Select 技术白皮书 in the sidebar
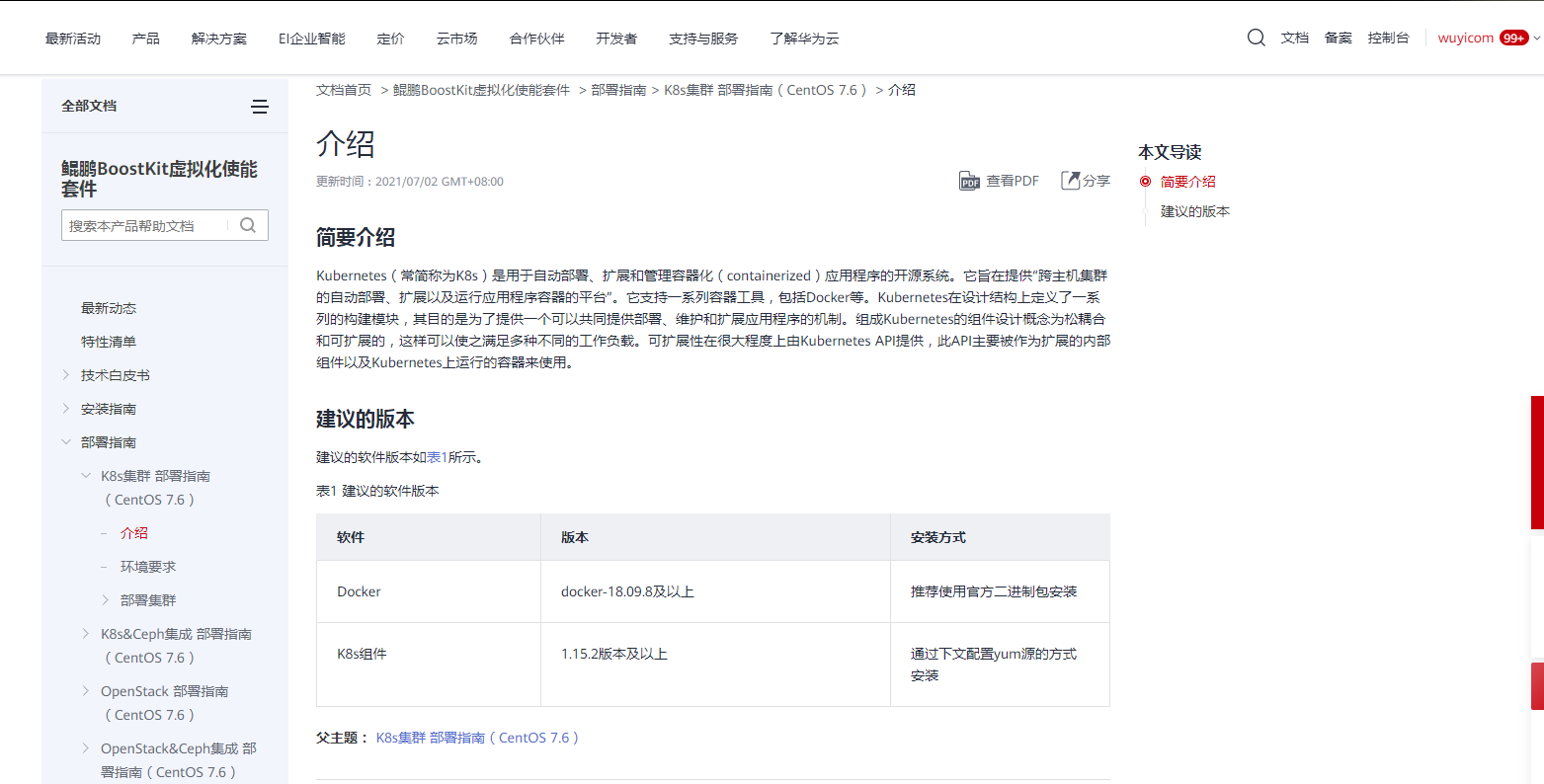 [x=116, y=375]
